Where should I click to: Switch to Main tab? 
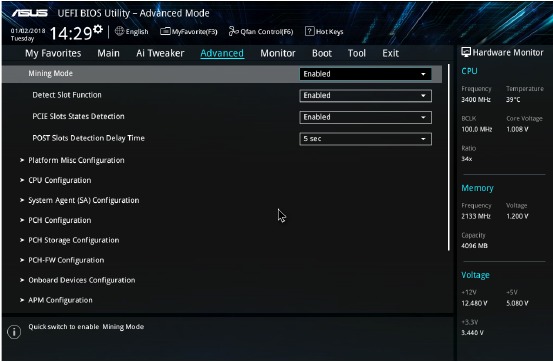pos(109,53)
